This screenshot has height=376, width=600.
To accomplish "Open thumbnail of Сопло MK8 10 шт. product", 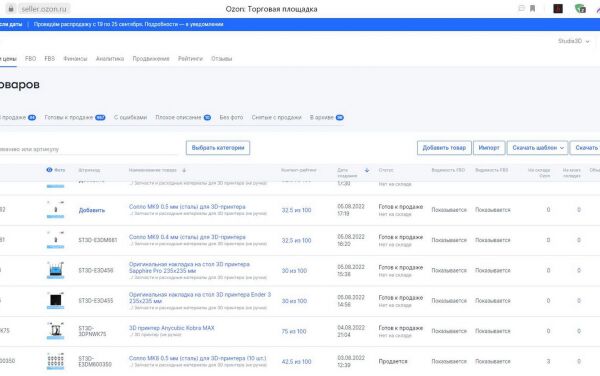I will coord(55,361).
